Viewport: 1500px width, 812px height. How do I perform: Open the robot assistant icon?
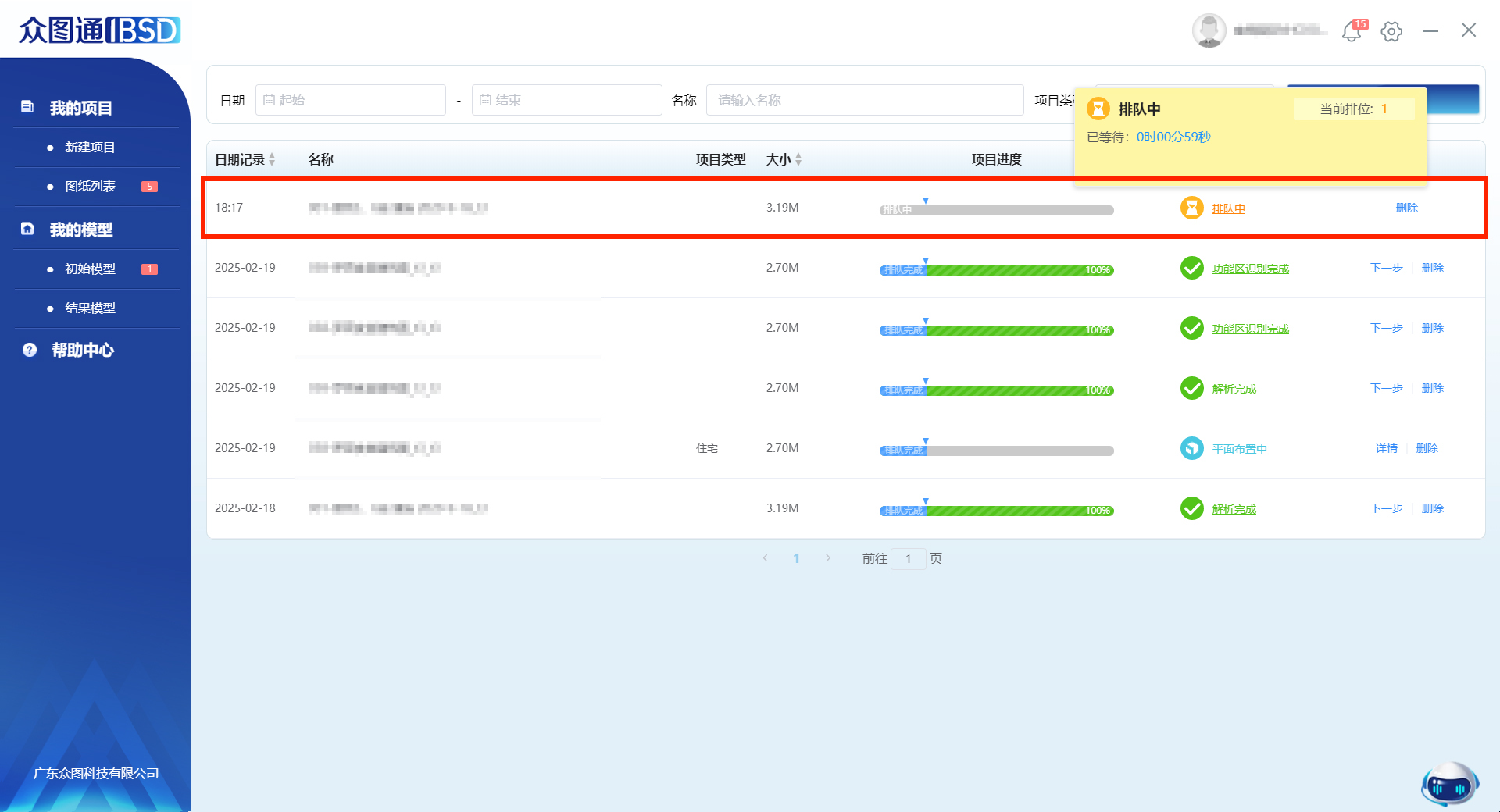(1449, 784)
